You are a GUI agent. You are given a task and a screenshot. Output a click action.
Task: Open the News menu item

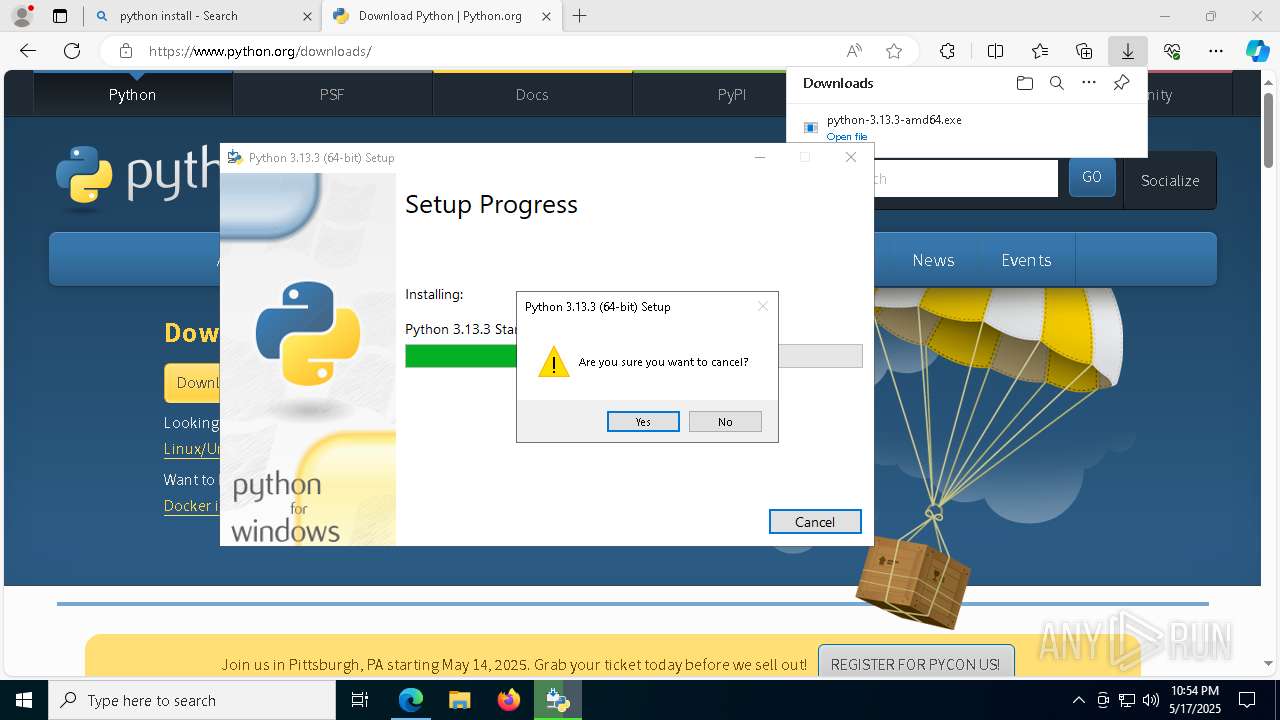(x=933, y=260)
